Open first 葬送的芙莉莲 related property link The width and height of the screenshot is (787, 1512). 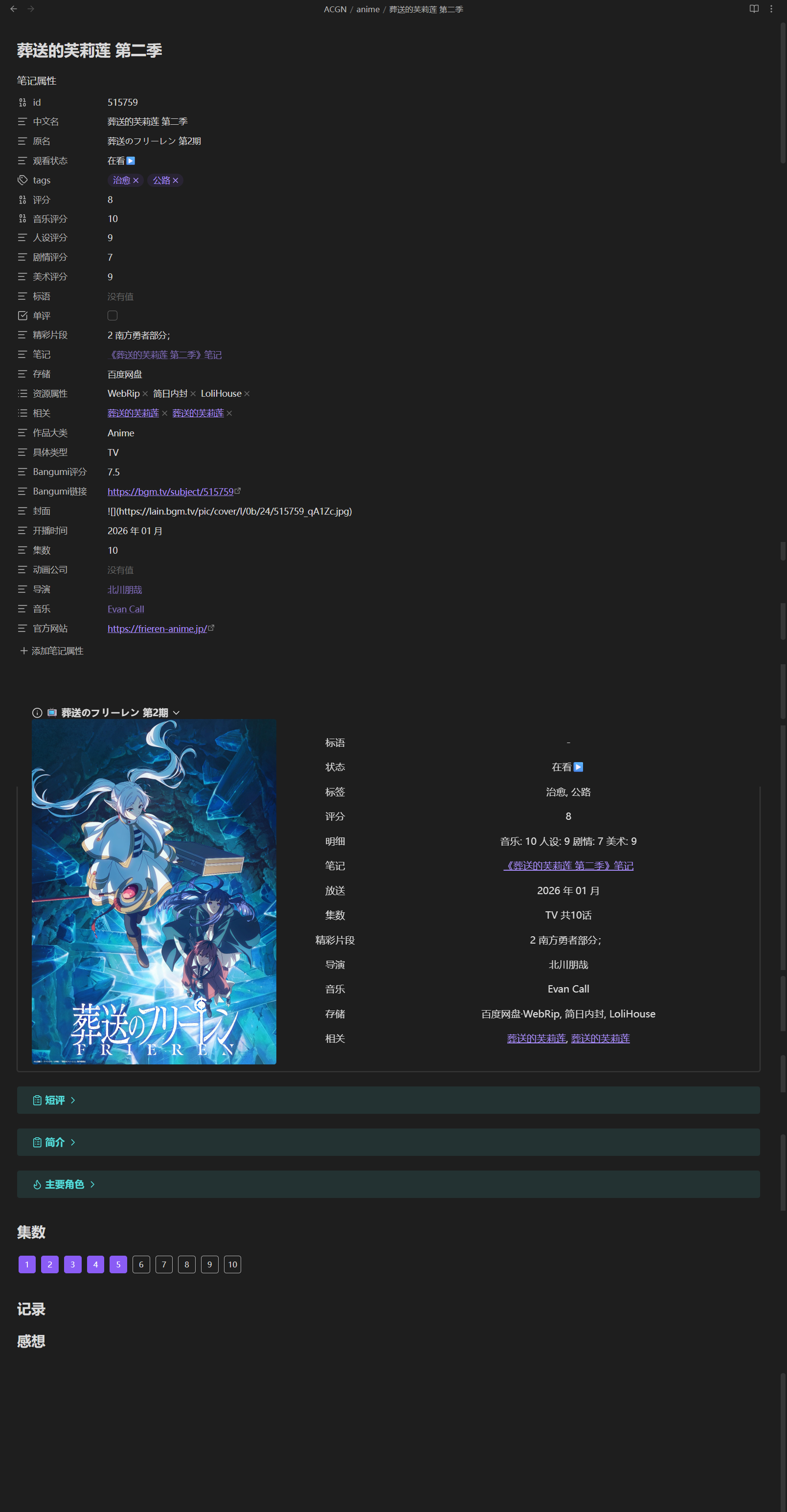133,413
